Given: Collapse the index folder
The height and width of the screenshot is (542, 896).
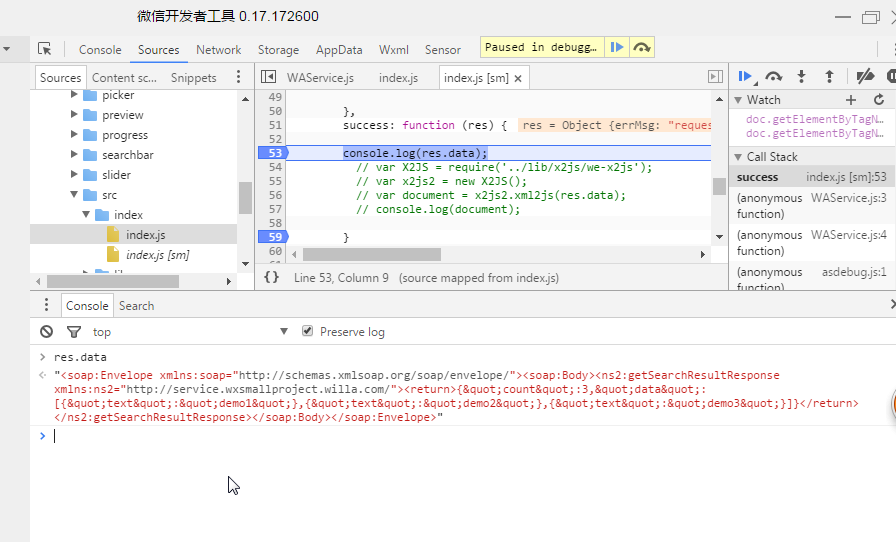Looking at the screenshot, I should coord(86,214).
